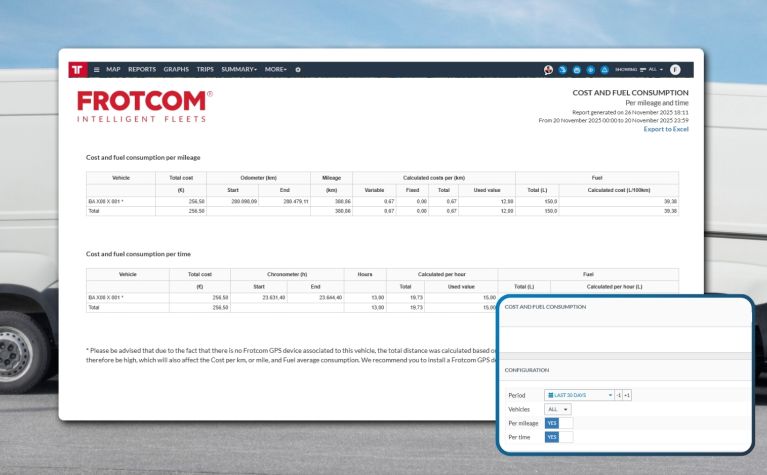
Task: Open the Period LAST 30 DAYS dropdown
Action: (579, 395)
